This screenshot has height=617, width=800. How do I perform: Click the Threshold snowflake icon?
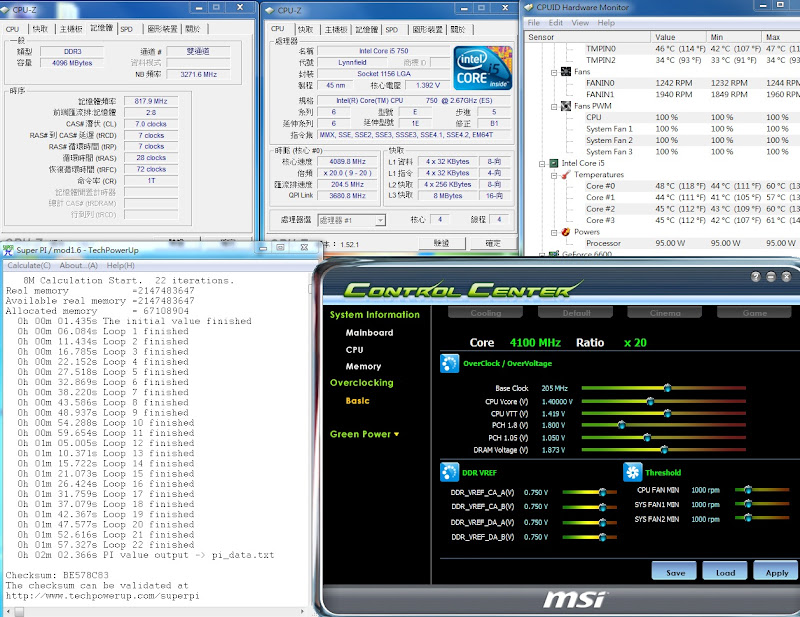coord(633,472)
